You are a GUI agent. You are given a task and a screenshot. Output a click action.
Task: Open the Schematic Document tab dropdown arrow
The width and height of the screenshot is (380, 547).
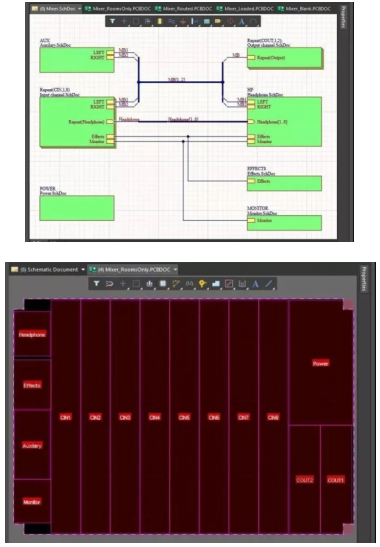pyautogui.click(x=83, y=269)
